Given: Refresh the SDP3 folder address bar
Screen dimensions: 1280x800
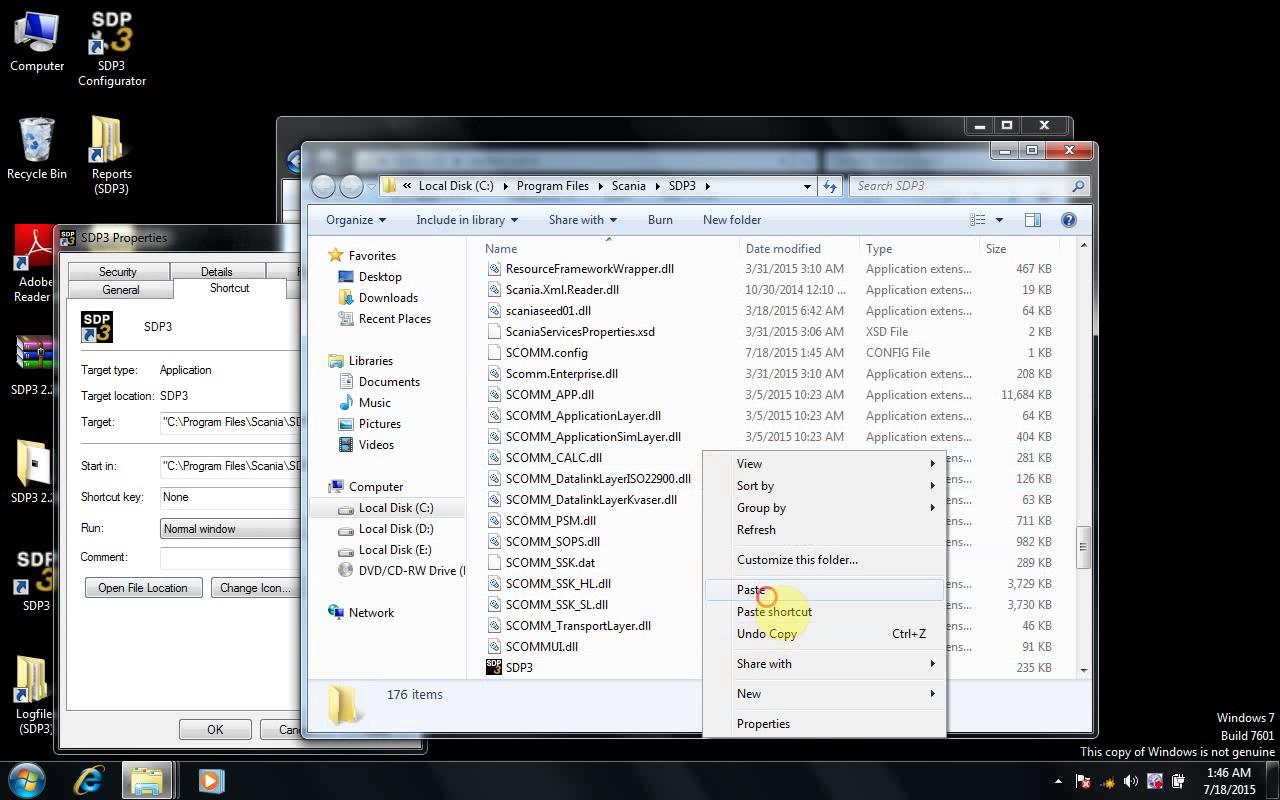Looking at the screenshot, I should coord(829,186).
